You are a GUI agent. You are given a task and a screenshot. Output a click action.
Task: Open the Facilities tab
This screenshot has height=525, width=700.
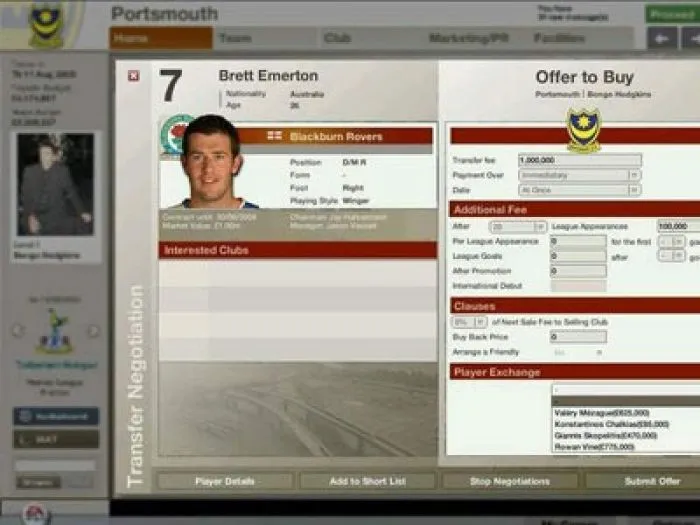580,38
